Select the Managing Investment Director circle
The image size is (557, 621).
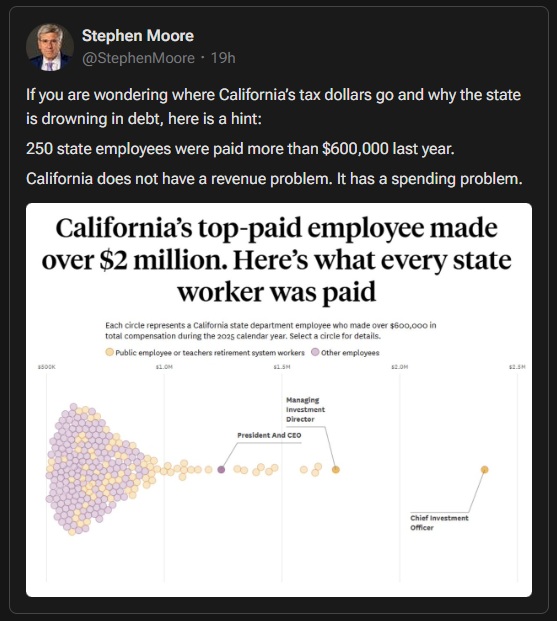pyautogui.click(x=336, y=469)
